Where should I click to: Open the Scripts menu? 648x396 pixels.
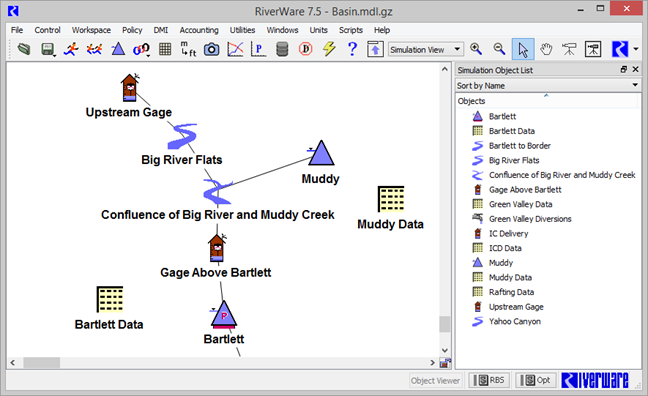pyautogui.click(x=350, y=30)
